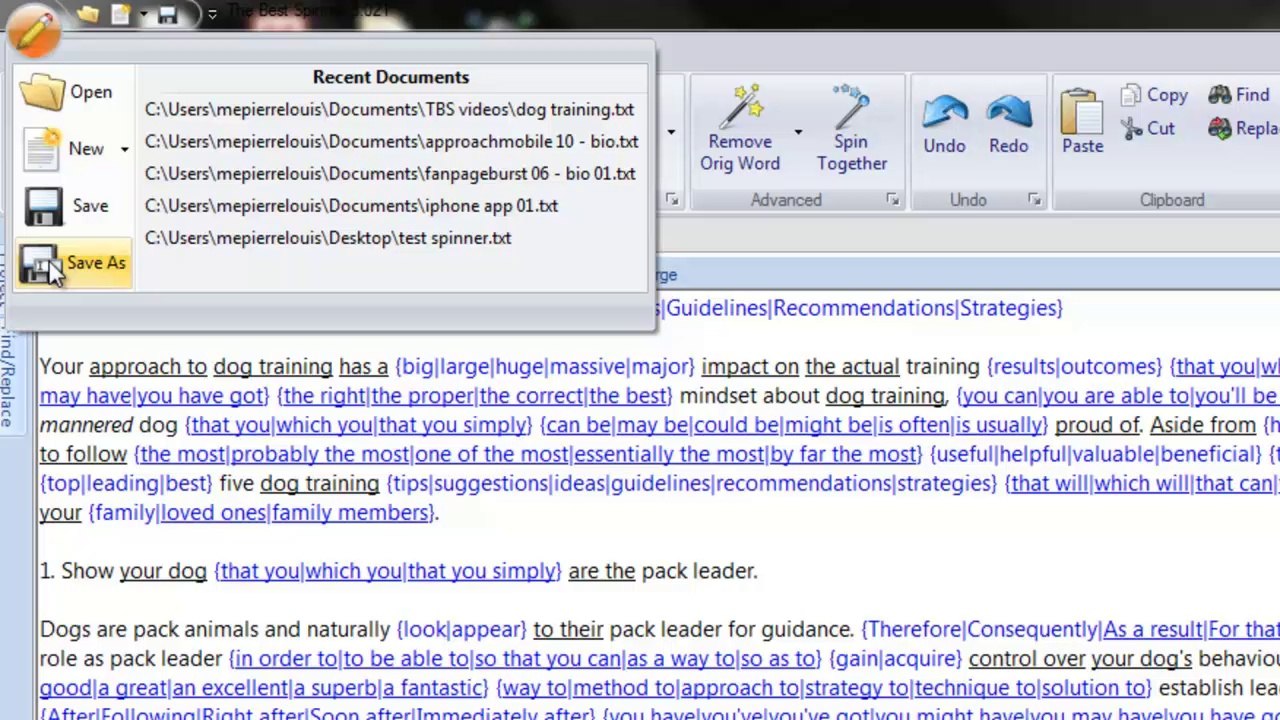The height and width of the screenshot is (720, 1280).
Task: Open the quick access new document dropdown arrow
Action: pyautogui.click(x=143, y=15)
